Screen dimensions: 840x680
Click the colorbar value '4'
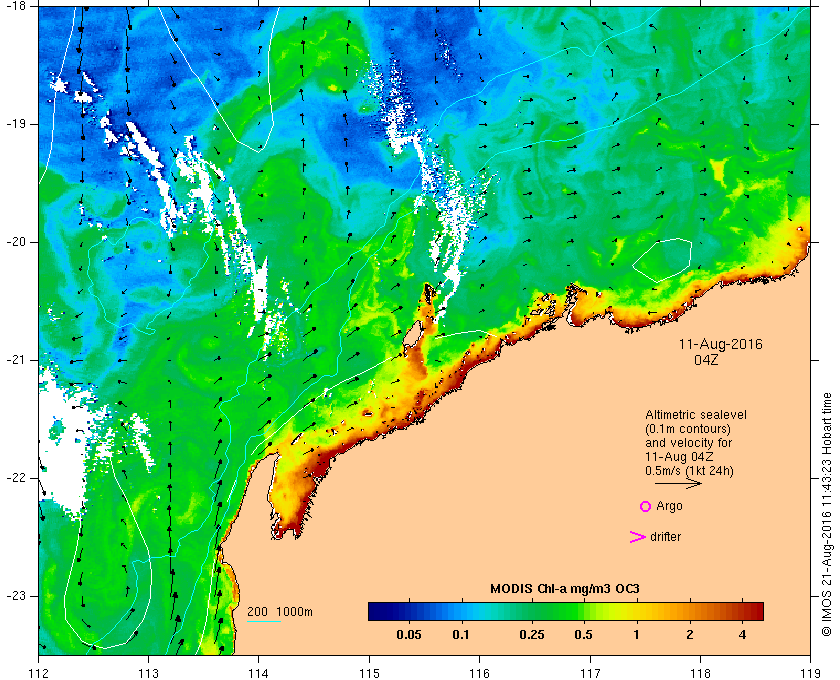pyautogui.click(x=742, y=635)
